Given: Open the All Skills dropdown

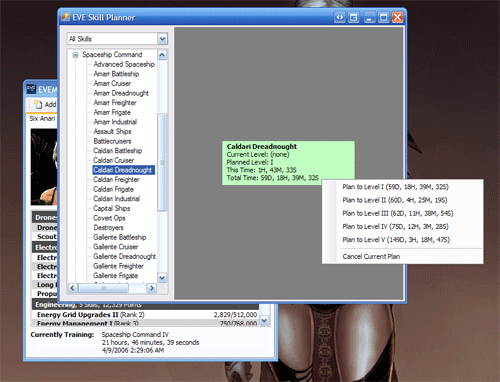Looking at the screenshot, I should 162,39.
